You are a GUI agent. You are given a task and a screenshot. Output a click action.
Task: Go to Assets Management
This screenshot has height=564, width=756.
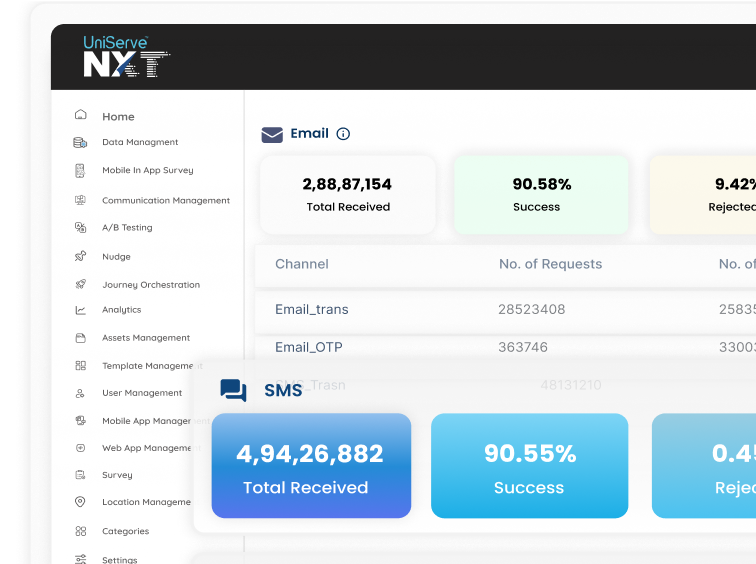[x=146, y=338]
